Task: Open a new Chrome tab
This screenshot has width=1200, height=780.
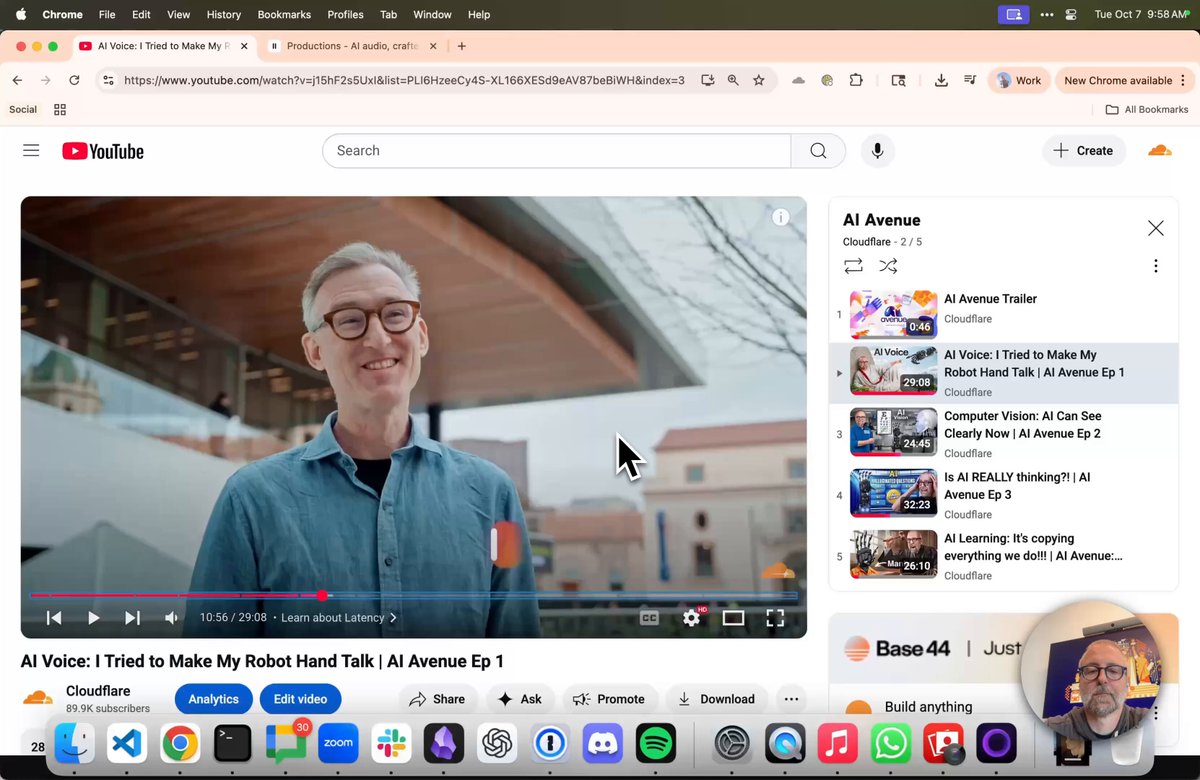Action: click(x=461, y=46)
